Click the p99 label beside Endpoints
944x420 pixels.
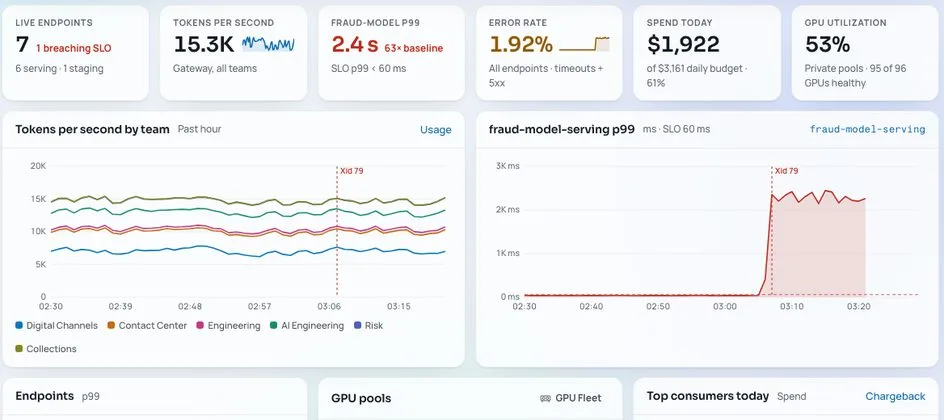91,397
